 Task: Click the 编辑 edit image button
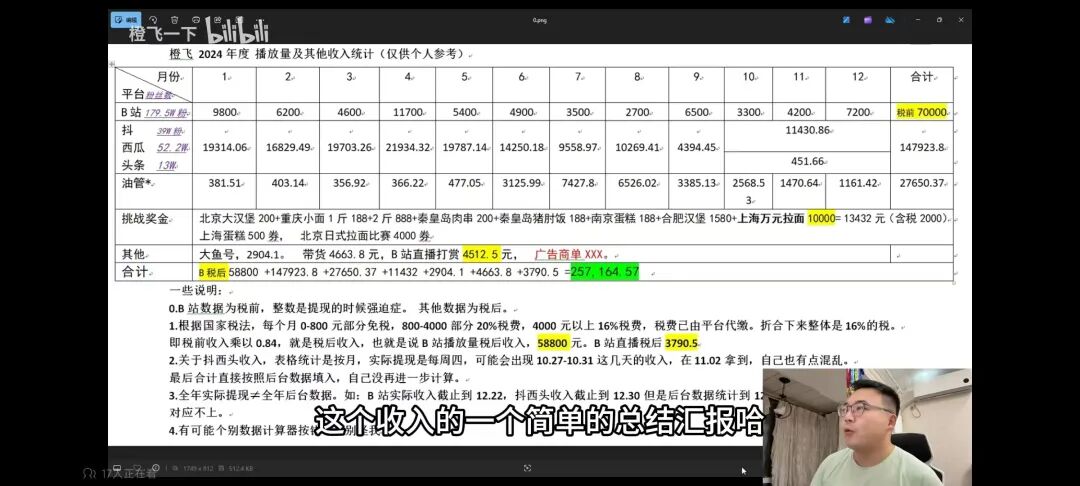126,19
